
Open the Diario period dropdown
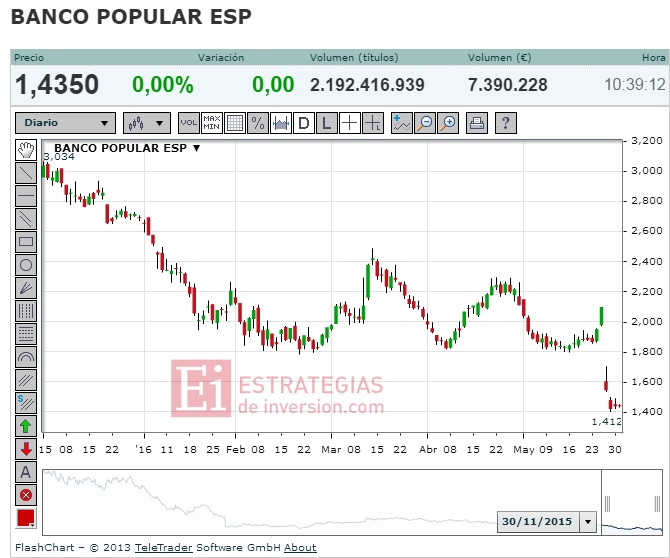pos(65,123)
